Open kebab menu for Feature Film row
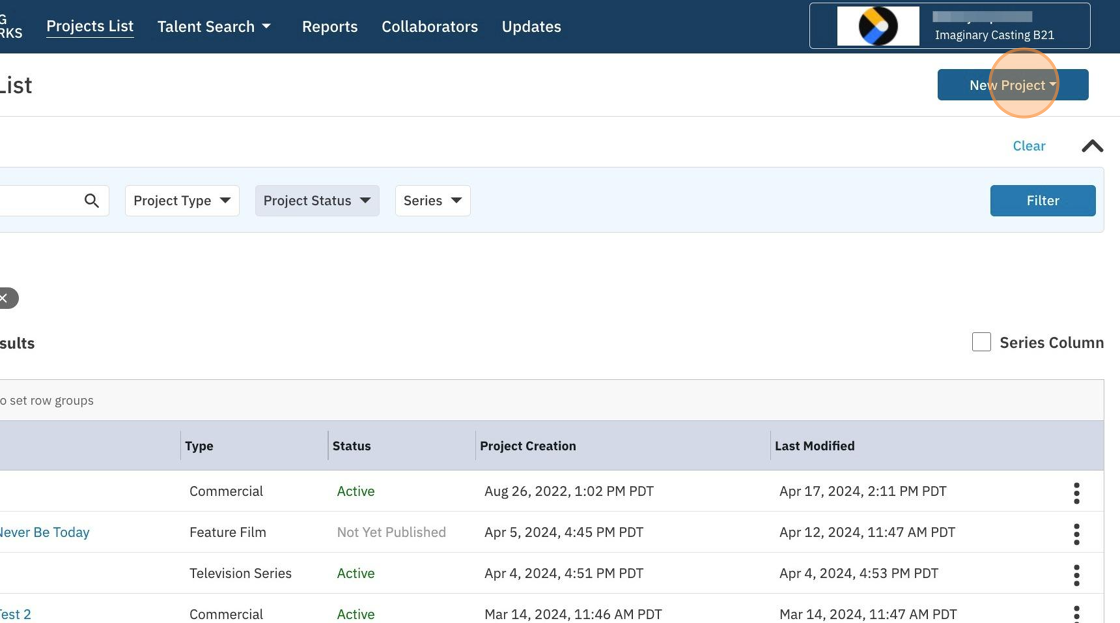The image size is (1120, 623). click(1076, 533)
